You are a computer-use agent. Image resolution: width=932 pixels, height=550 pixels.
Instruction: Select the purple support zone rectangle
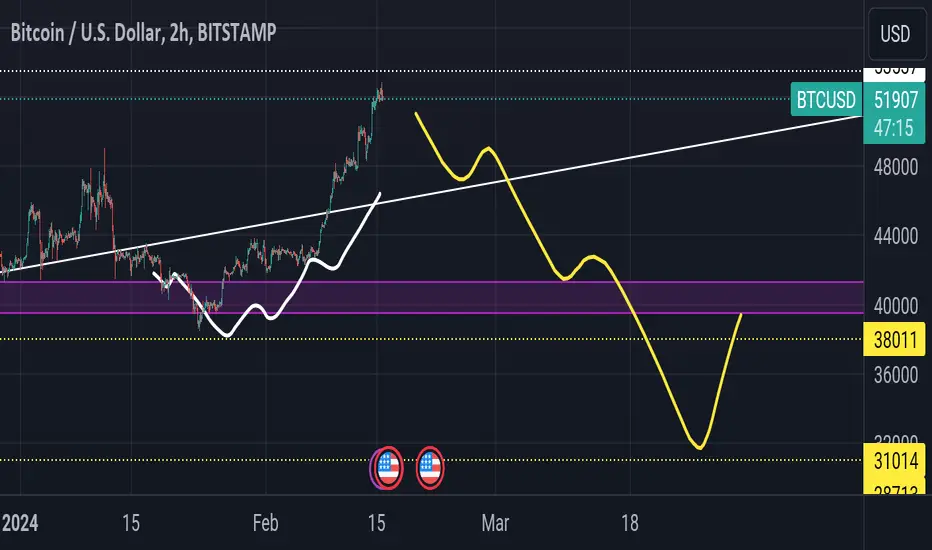(x=432, y=297)
